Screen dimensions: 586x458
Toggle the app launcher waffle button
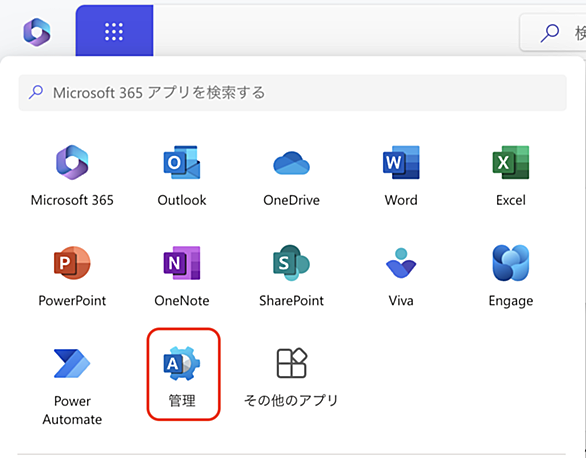(x=114, y=31)
